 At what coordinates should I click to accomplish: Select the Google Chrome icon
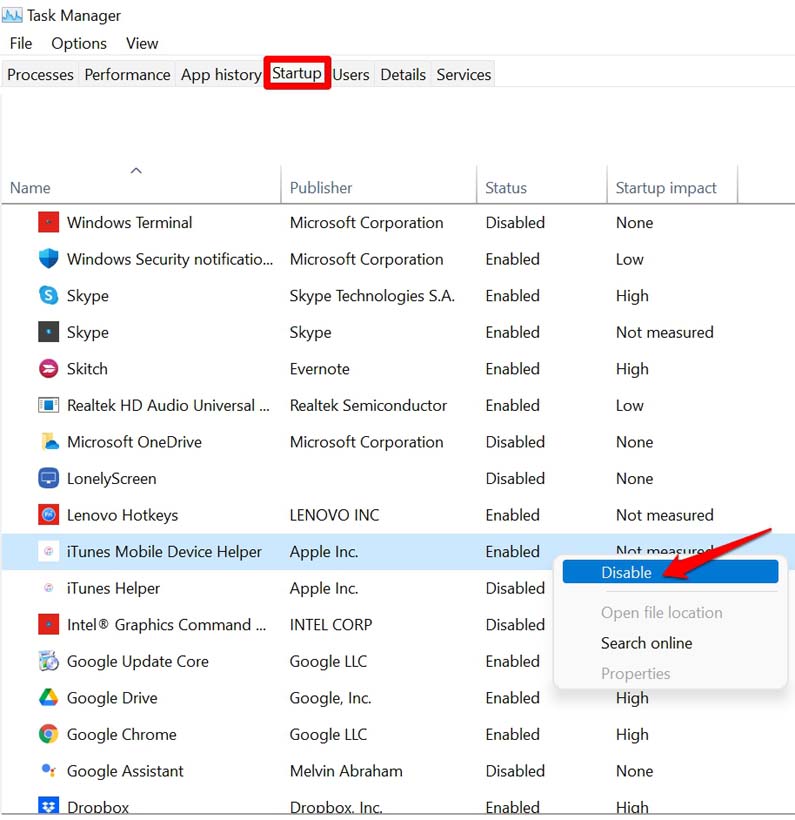click(48, 734)
